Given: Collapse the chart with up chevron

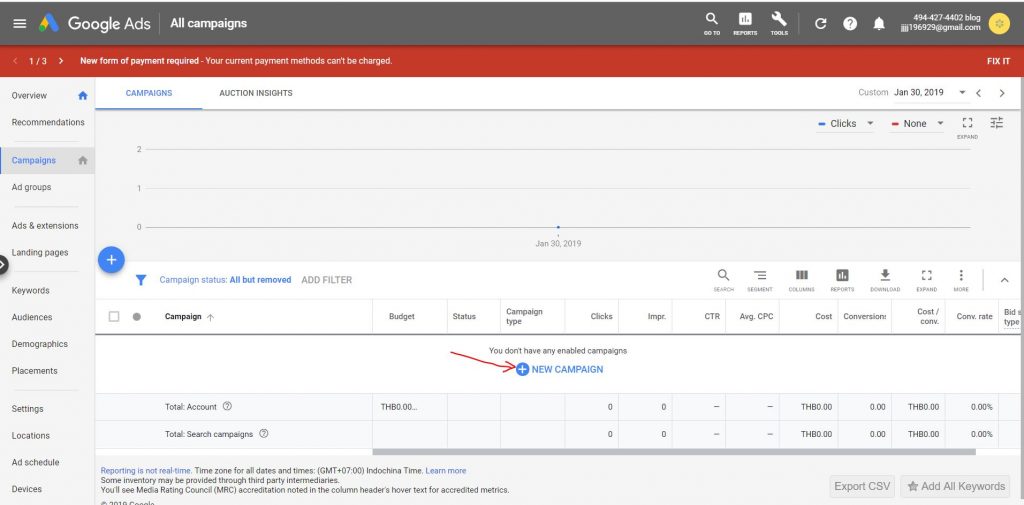Looking at the screenshot, I should (x=1004, y=280).
